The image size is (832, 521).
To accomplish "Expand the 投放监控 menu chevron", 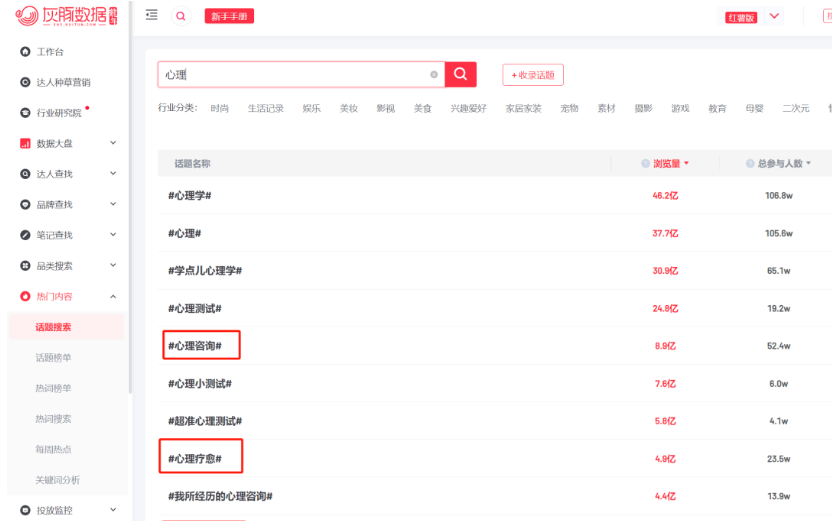I will coord(113,510).
